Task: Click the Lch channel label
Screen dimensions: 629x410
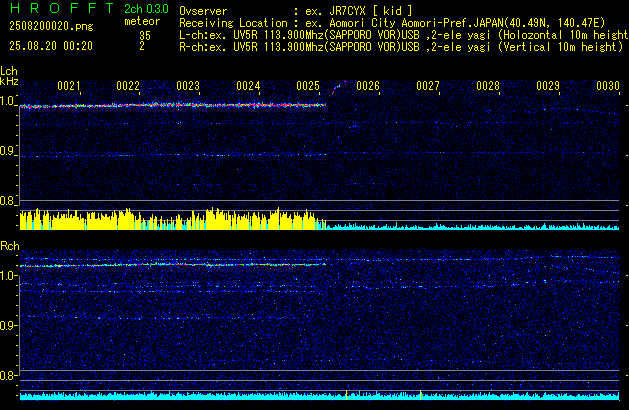Action: [x=9, y=71]
